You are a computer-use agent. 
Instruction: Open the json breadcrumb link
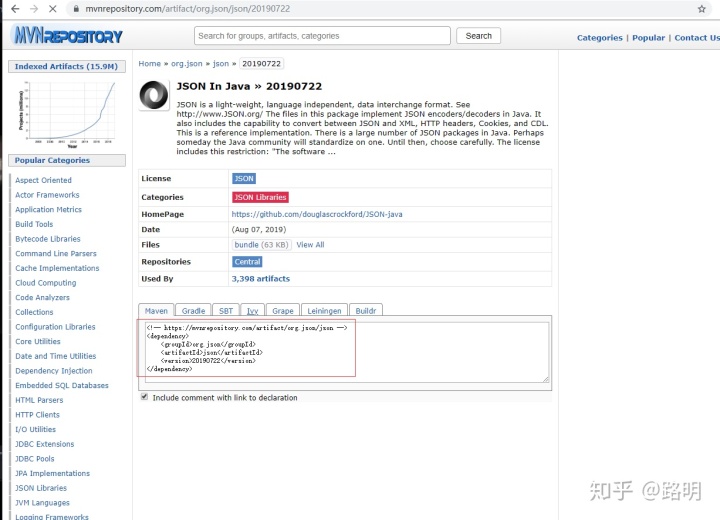click(220, 63)
